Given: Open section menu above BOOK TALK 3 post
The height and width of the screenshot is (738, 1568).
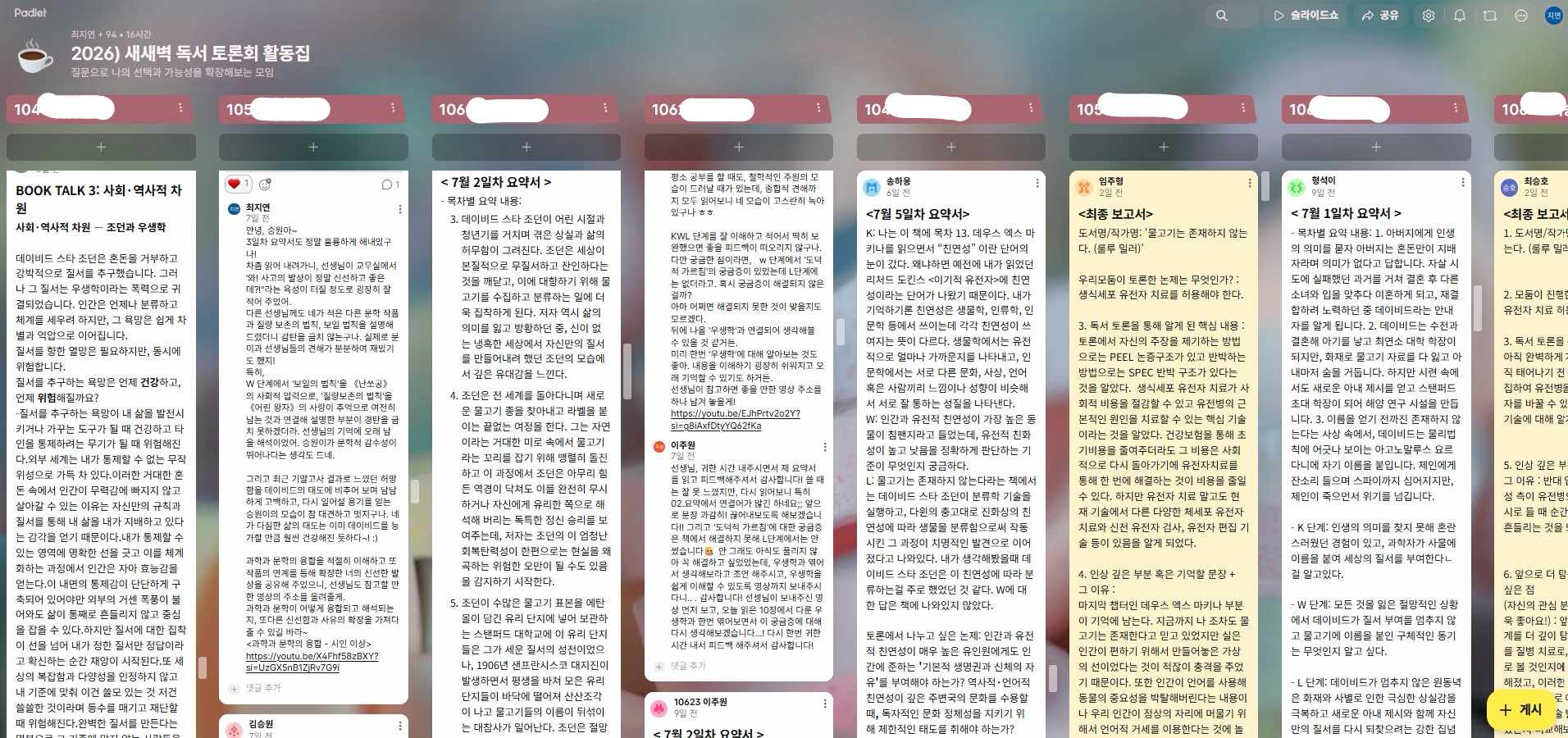Looking at the screenshot, I should click(180, 108).
